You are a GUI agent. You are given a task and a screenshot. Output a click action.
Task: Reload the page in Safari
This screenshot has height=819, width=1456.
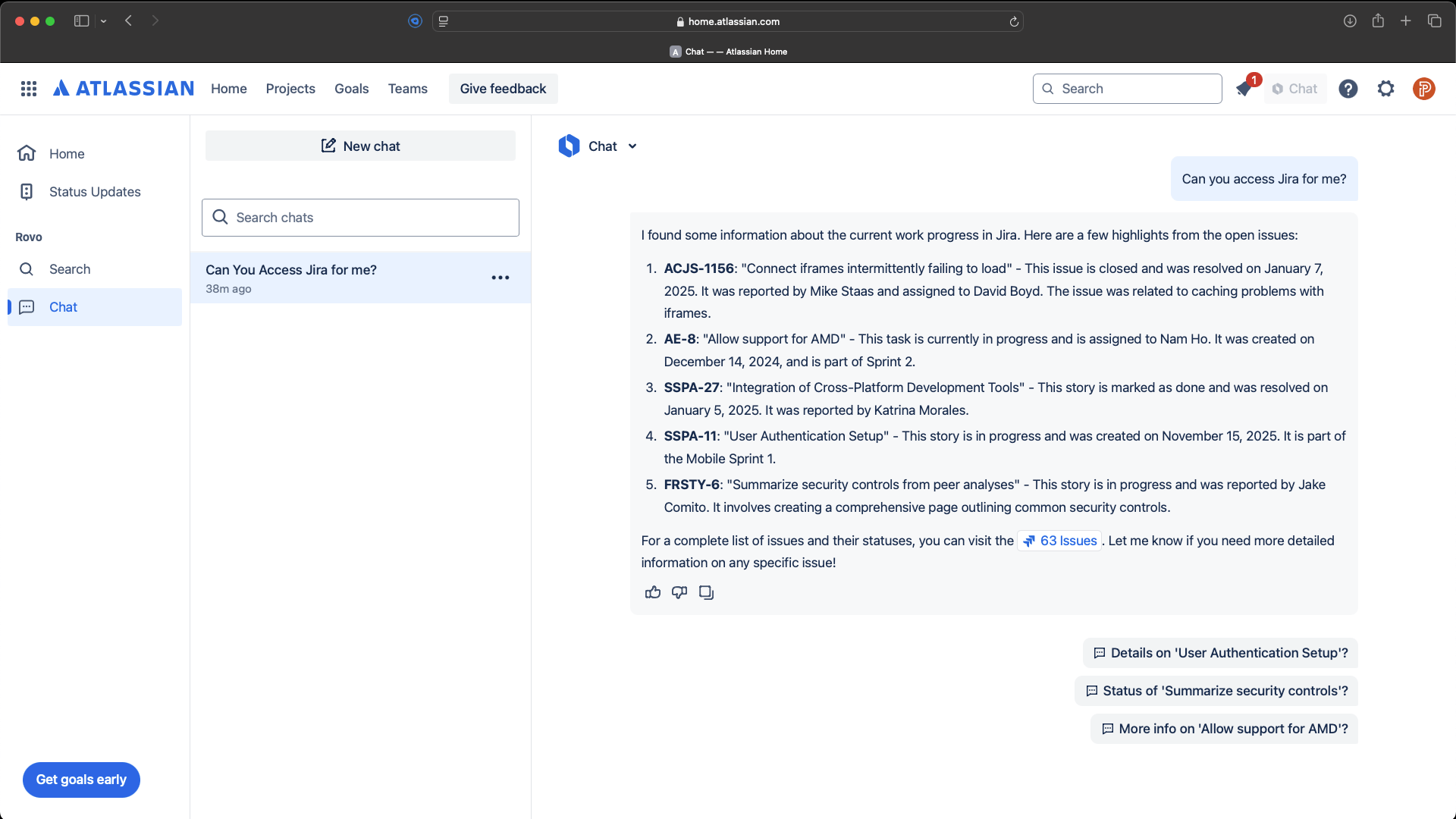click(1014, 21)
